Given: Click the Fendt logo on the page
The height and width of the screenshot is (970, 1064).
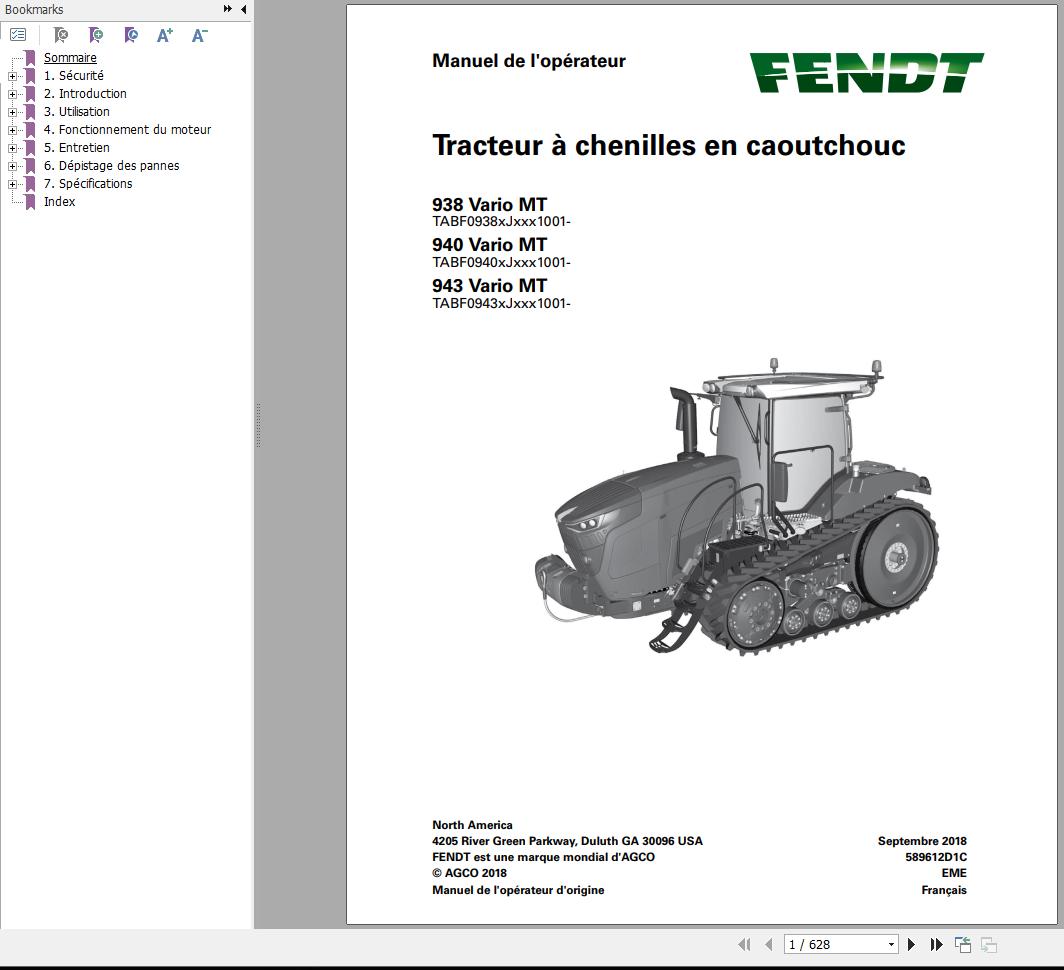Looking at the screenshot, I should (x=867, y=73).
